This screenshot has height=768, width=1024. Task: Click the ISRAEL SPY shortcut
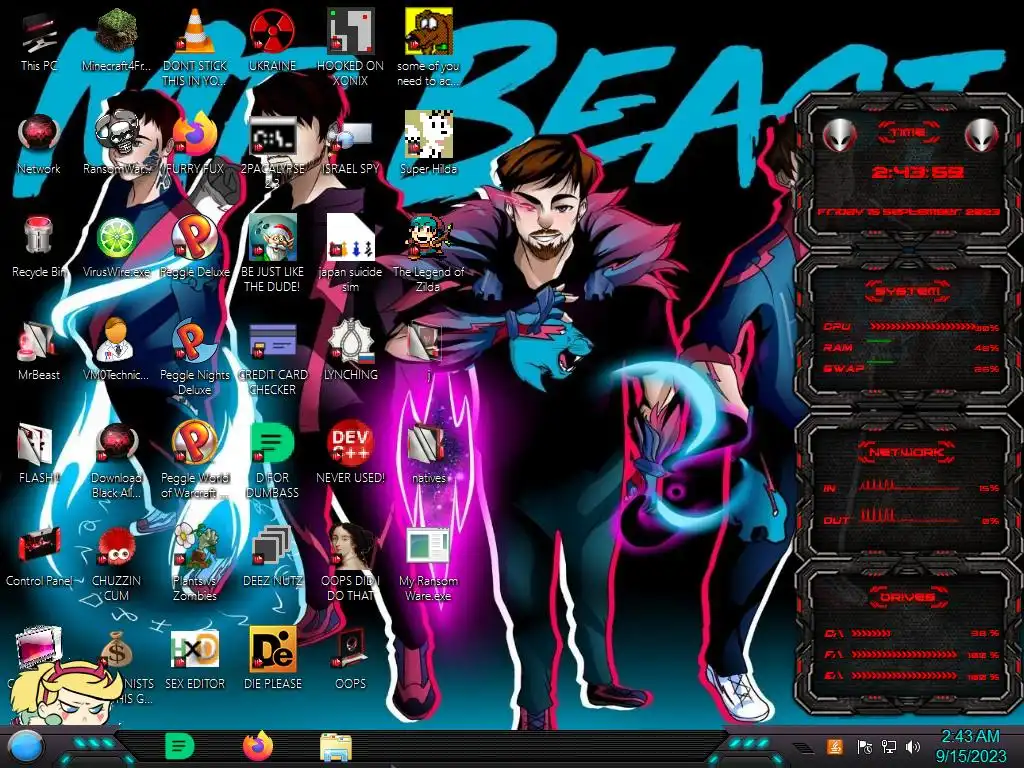click(x=350, y=136)
